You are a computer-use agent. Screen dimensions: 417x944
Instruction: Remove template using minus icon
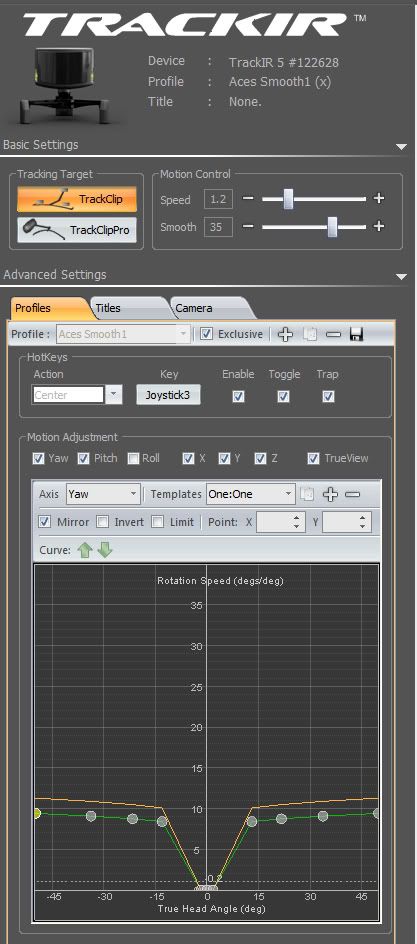click(353, 494)
